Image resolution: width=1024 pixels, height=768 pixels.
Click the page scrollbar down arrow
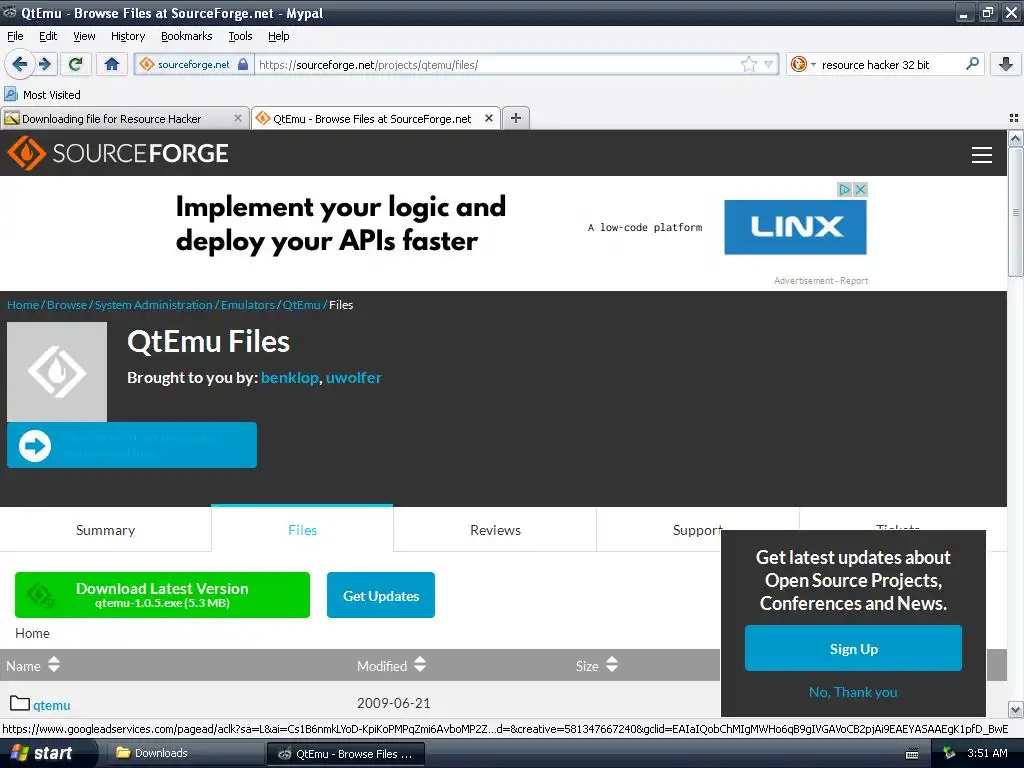pos(1015,709)
